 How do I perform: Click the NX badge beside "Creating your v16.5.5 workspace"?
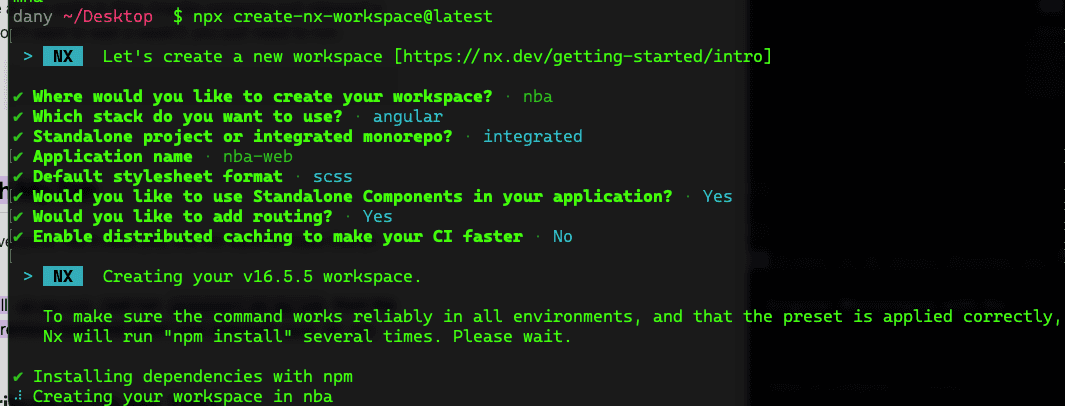pos(63,276)
